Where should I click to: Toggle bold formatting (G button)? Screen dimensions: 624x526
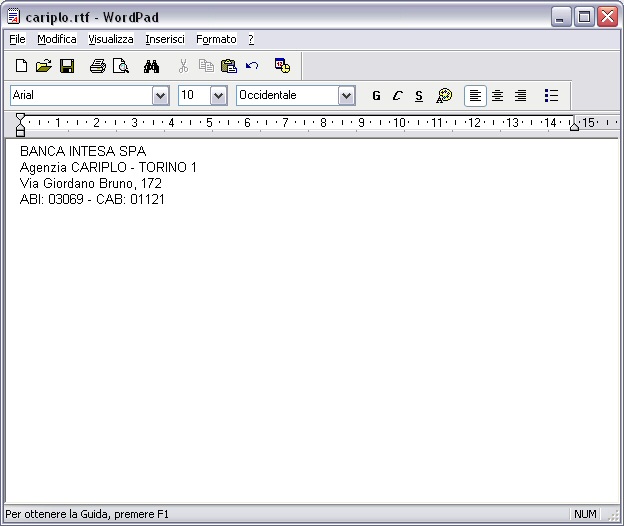(376, 95)
